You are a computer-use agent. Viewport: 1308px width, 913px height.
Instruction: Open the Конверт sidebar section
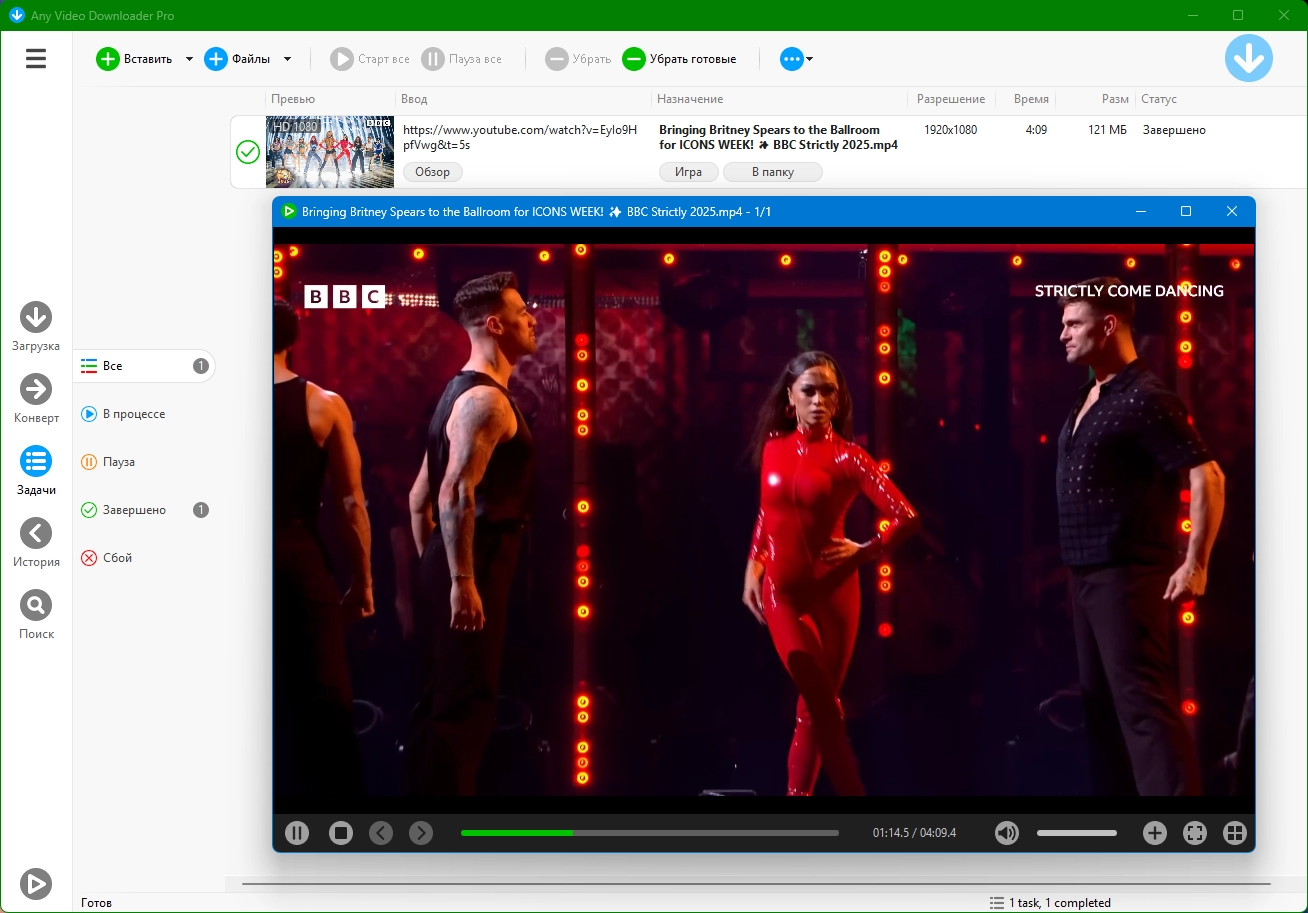(36, 389)
